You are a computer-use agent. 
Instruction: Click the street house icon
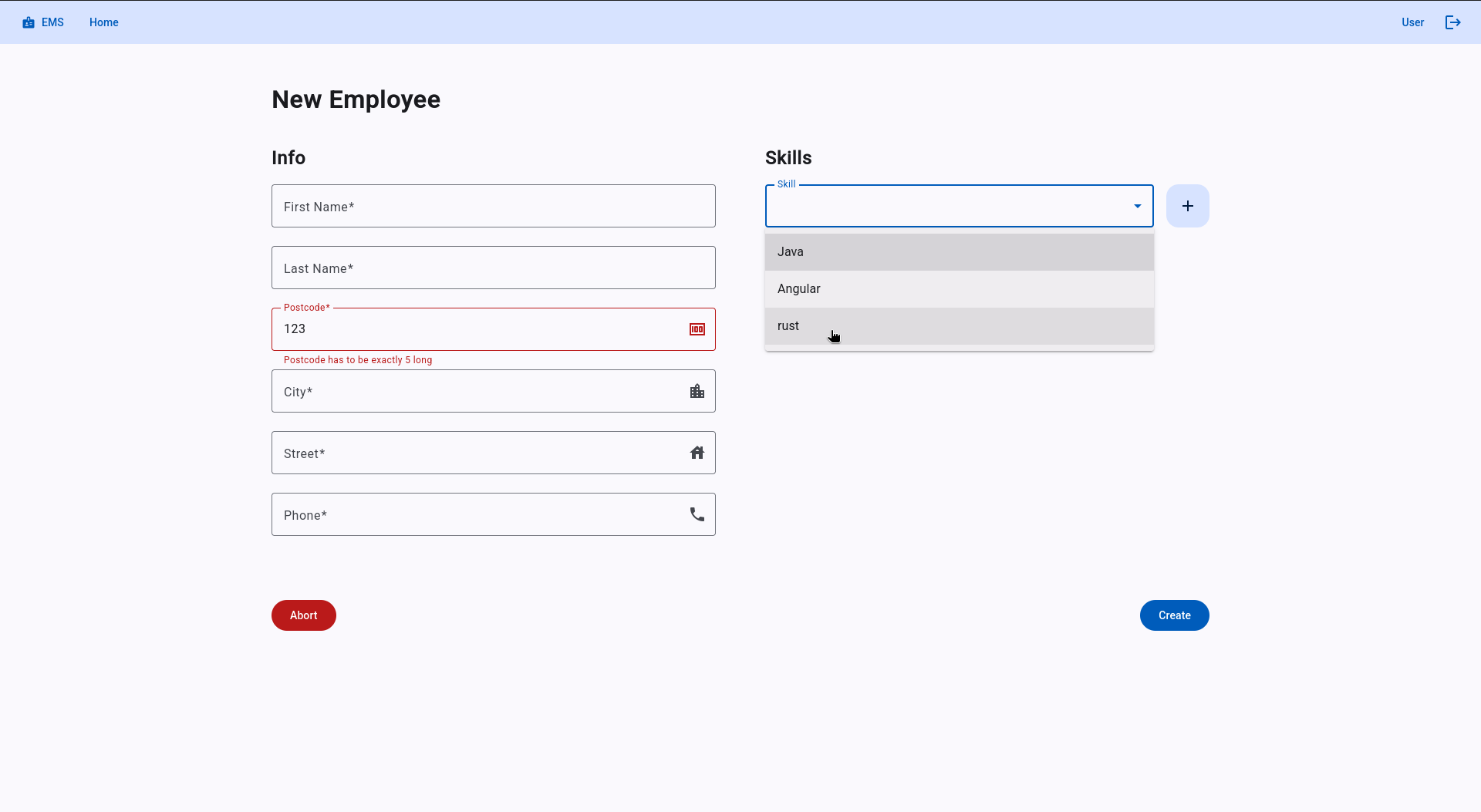(697, 453)
